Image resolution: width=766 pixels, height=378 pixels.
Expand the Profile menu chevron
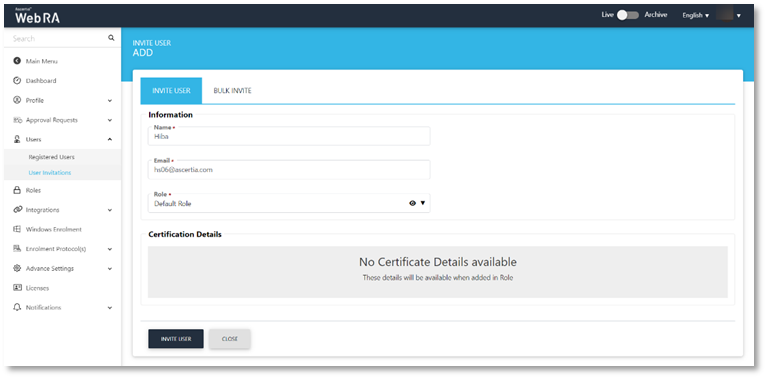click(109, 101)
